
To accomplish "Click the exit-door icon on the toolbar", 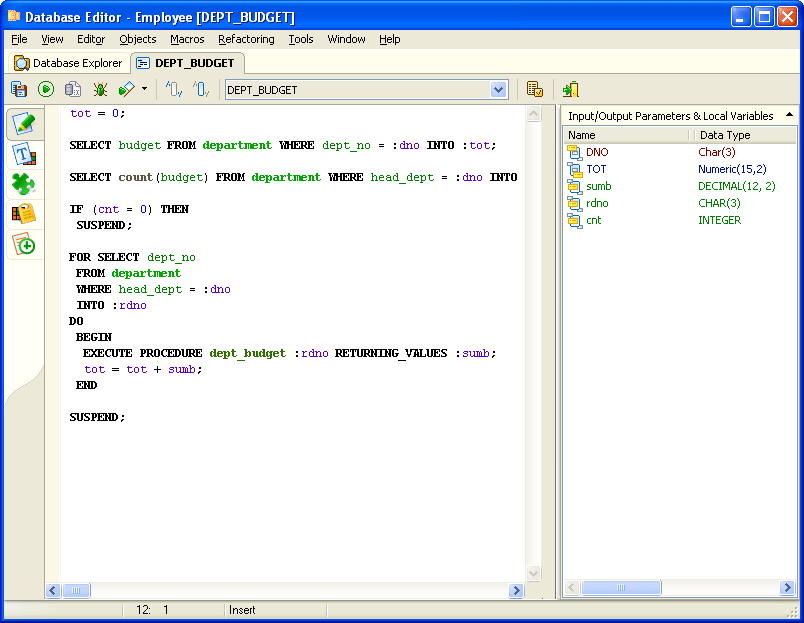I will pos(570,89).
